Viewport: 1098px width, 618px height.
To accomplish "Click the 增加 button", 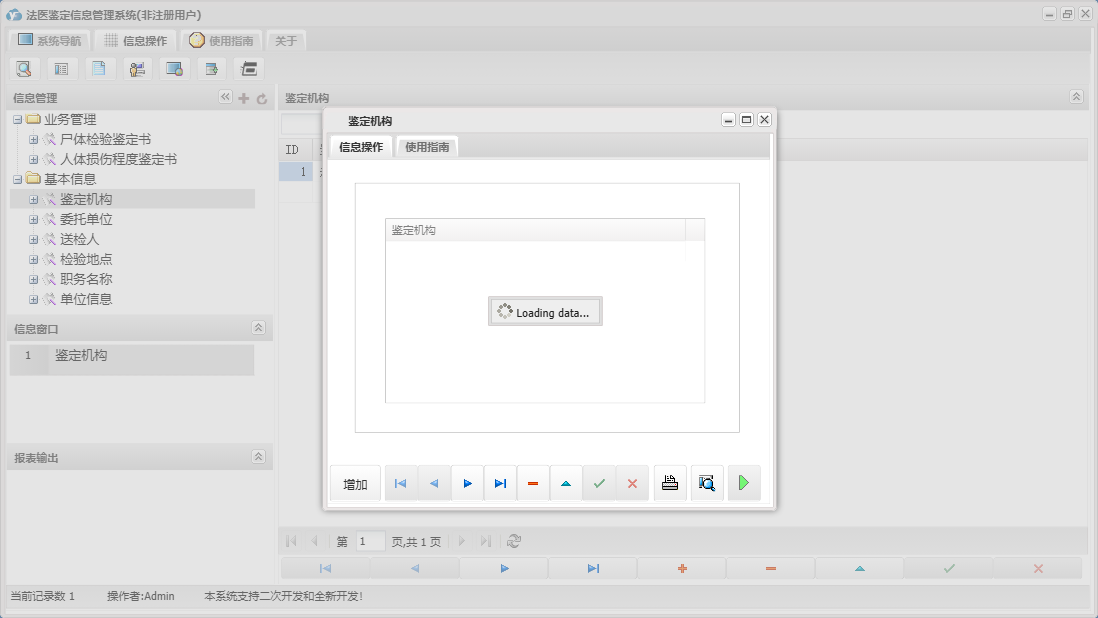I will pos(355,484).
